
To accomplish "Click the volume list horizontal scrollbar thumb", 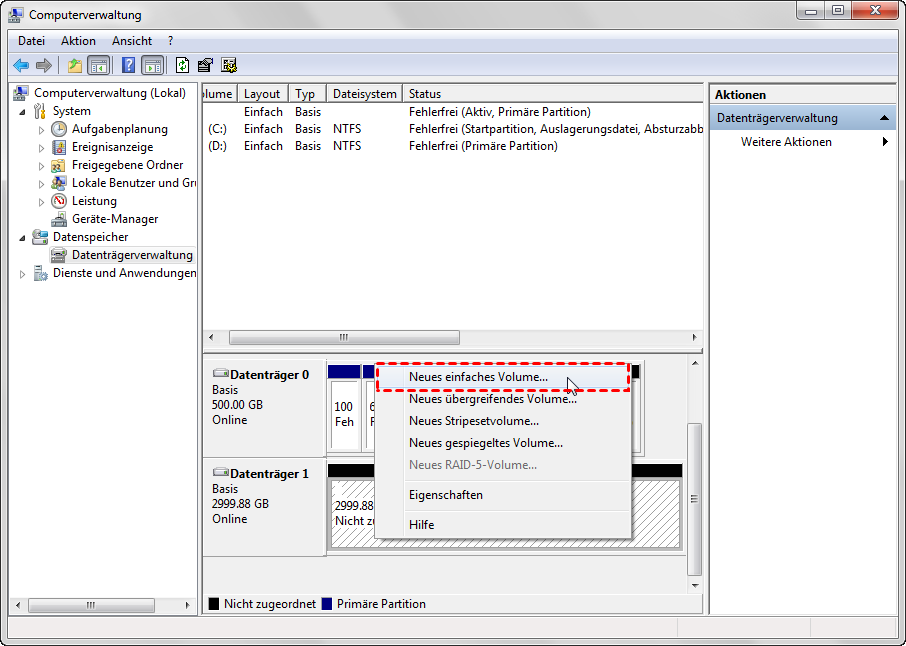I will 344,337.
